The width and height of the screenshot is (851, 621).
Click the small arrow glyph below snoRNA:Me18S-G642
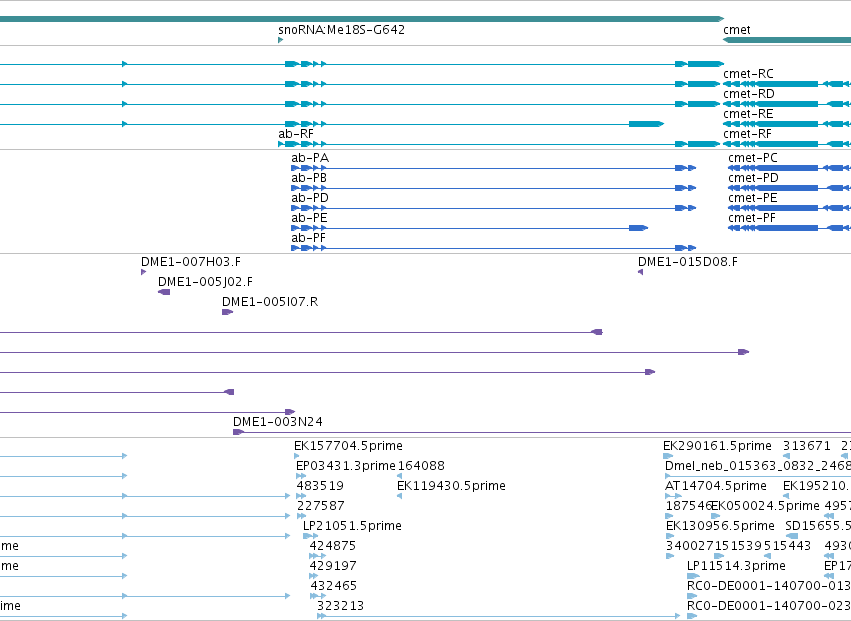click(x=281, y=40)
